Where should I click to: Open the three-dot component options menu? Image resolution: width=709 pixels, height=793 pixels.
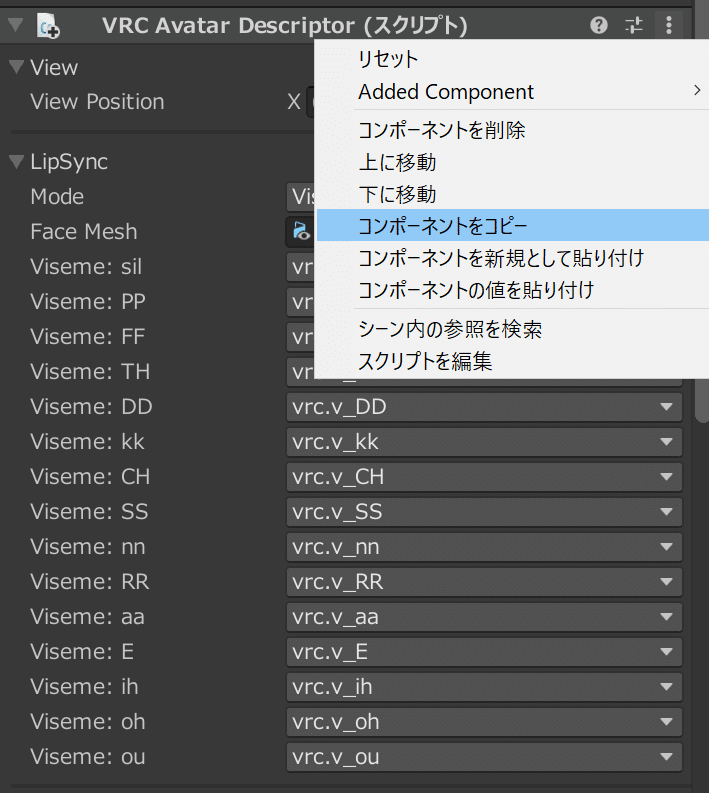[669, 25]
